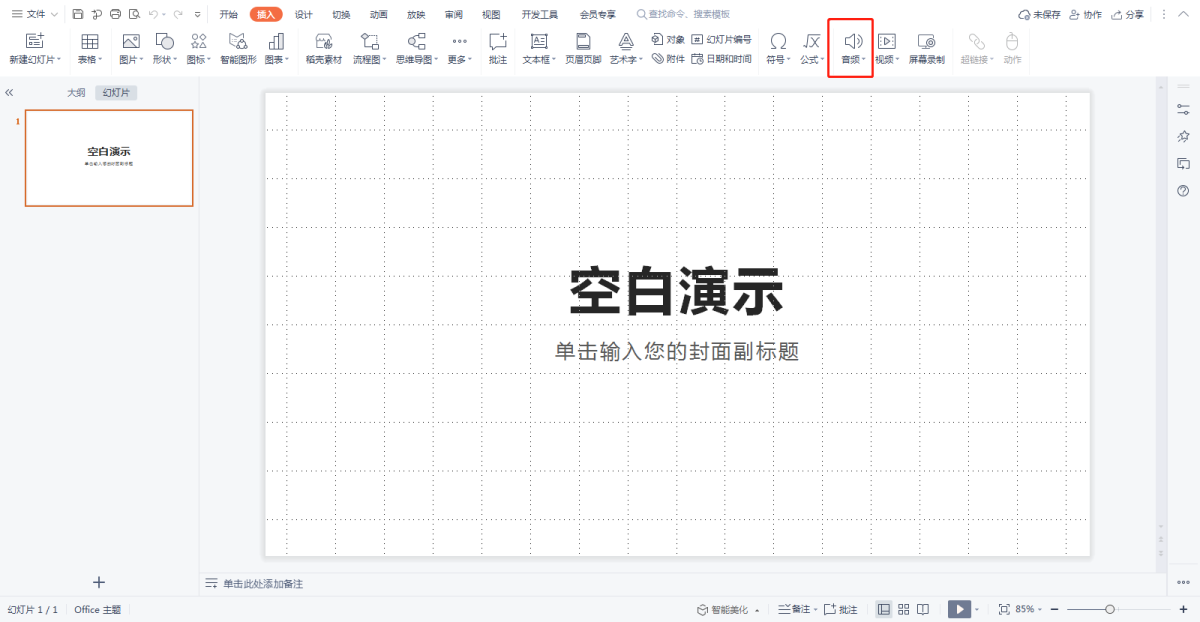1200x622 pixels.
Task: Switch to slide sorter grid view
Action: tap(903, 609)
